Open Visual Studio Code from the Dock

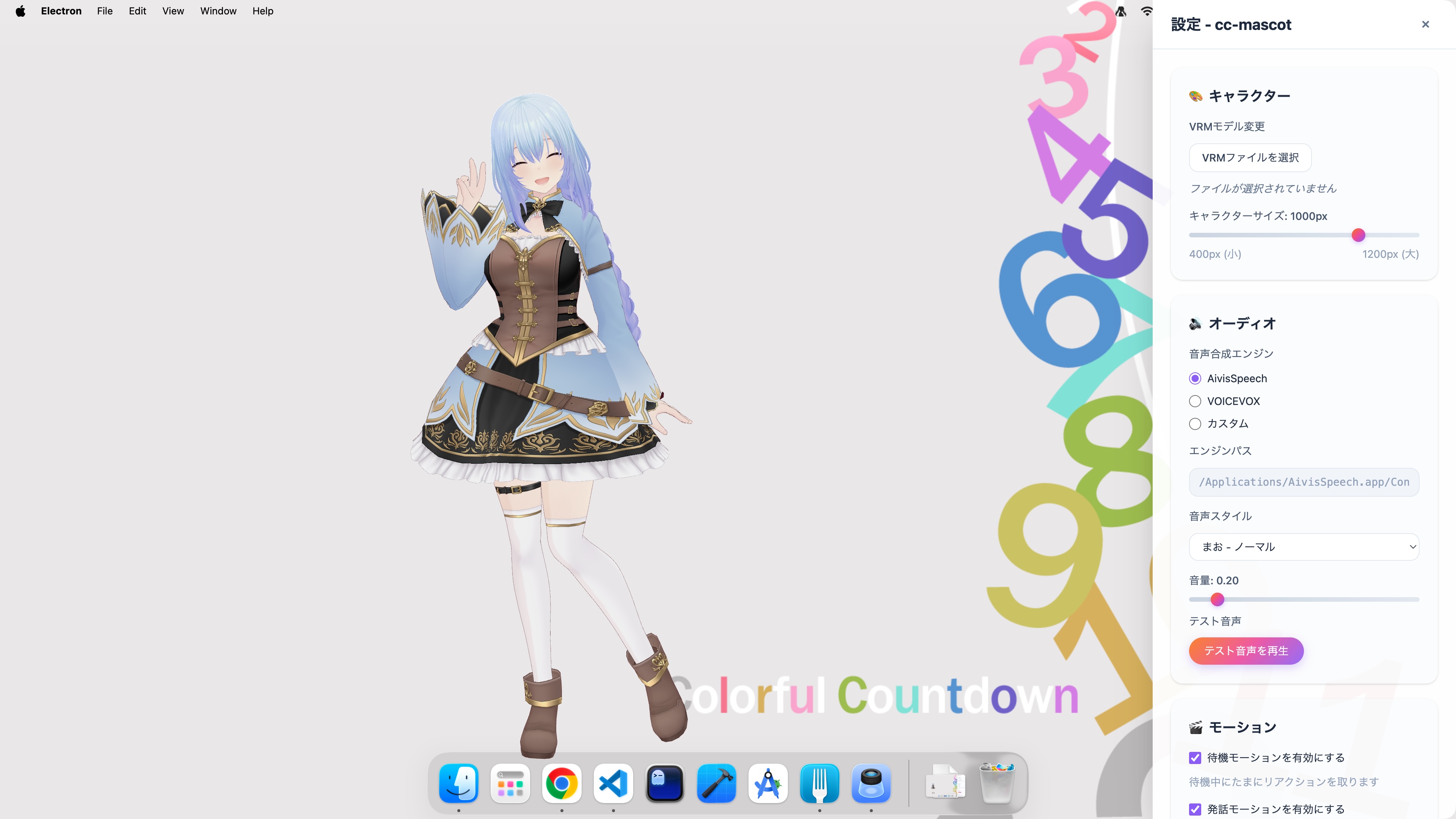click(613, 783)
